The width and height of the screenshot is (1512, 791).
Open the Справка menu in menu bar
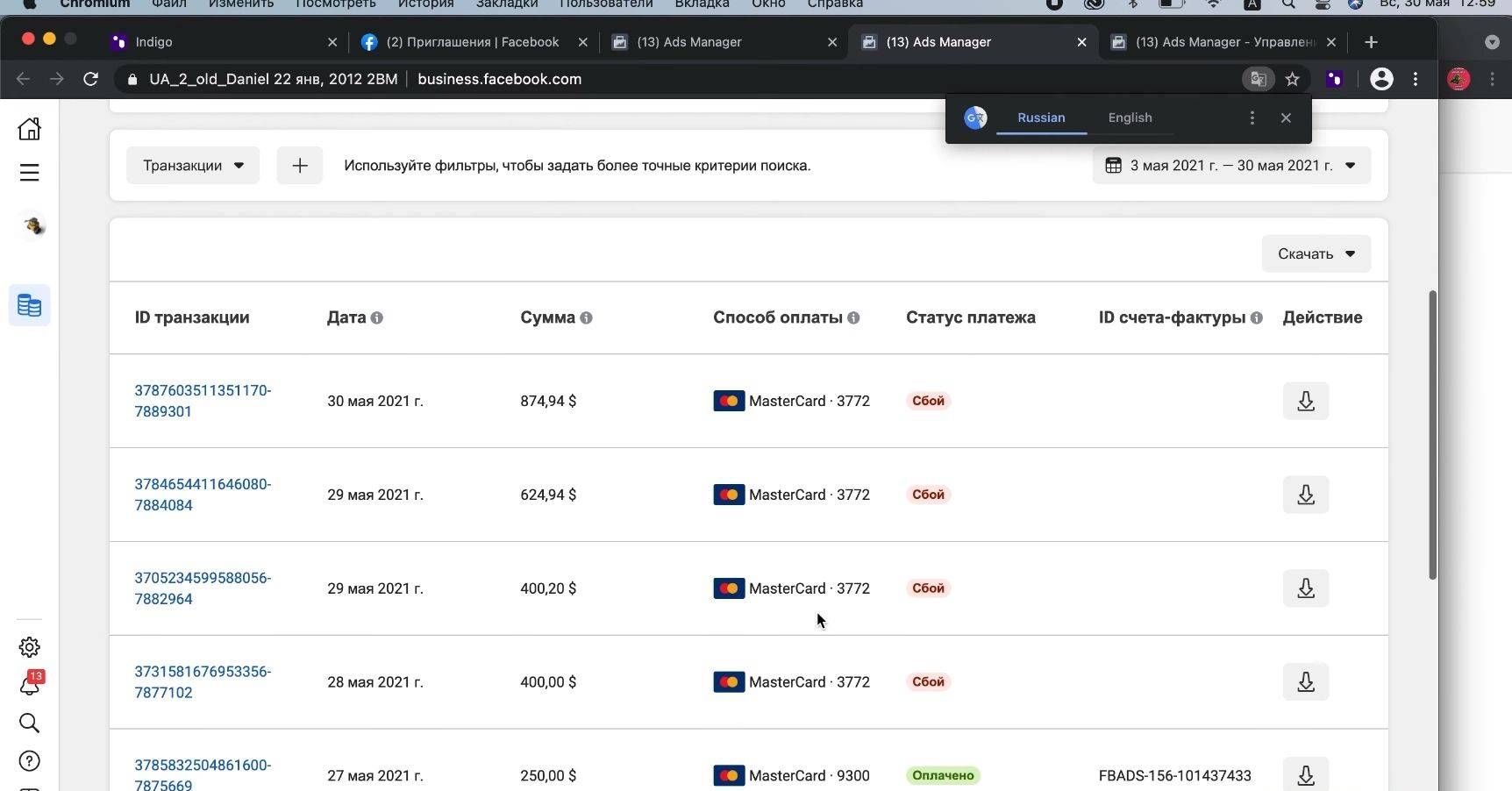click(x=835, y=4)
